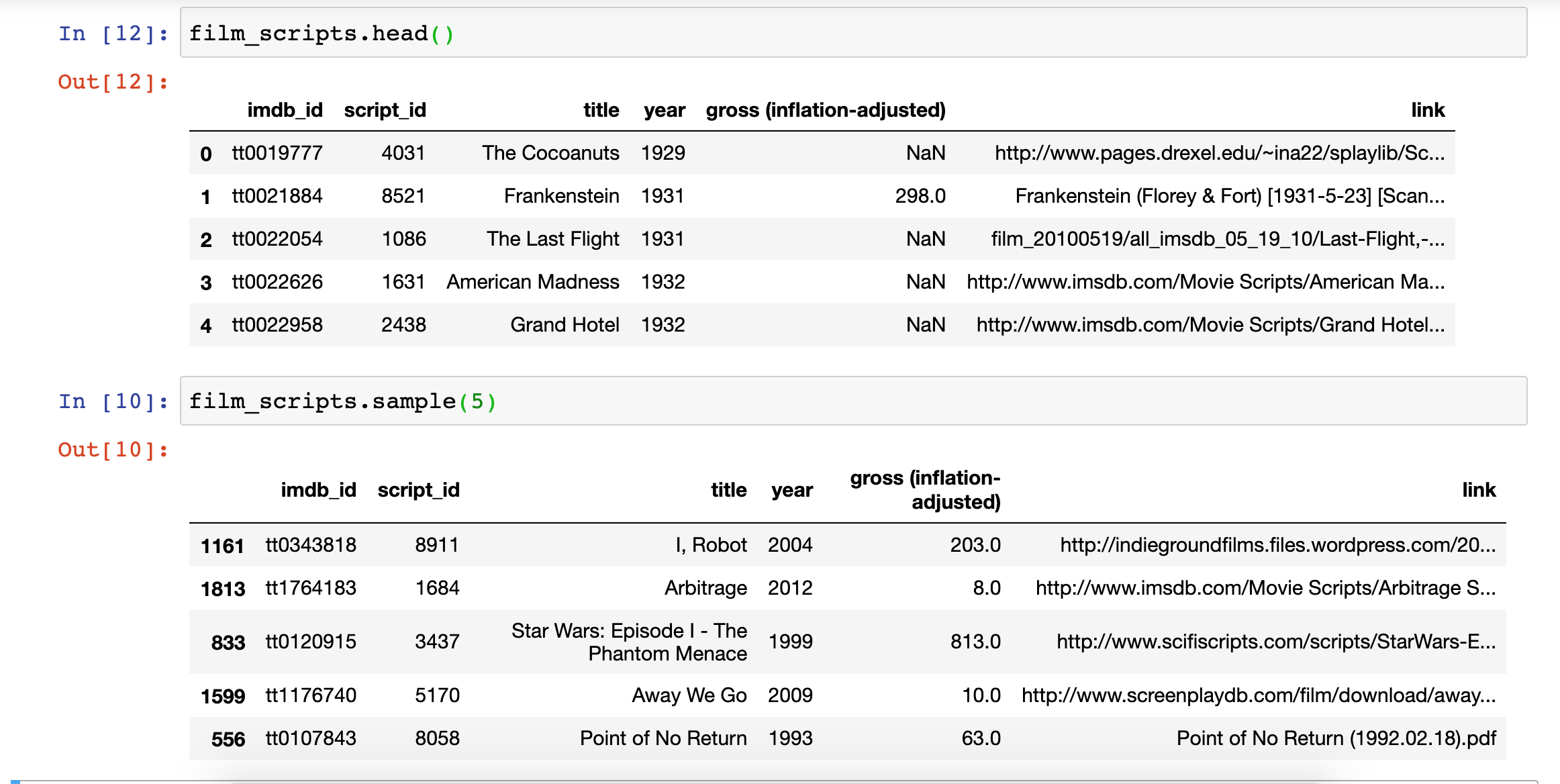
Task: Select script id 5170
Action: pos(437,695)
